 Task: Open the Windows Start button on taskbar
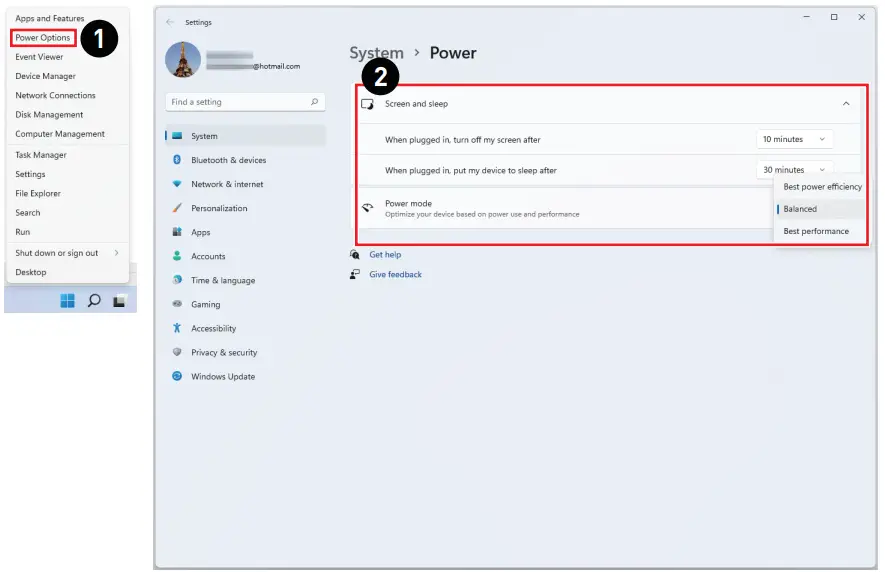point(68,300)
